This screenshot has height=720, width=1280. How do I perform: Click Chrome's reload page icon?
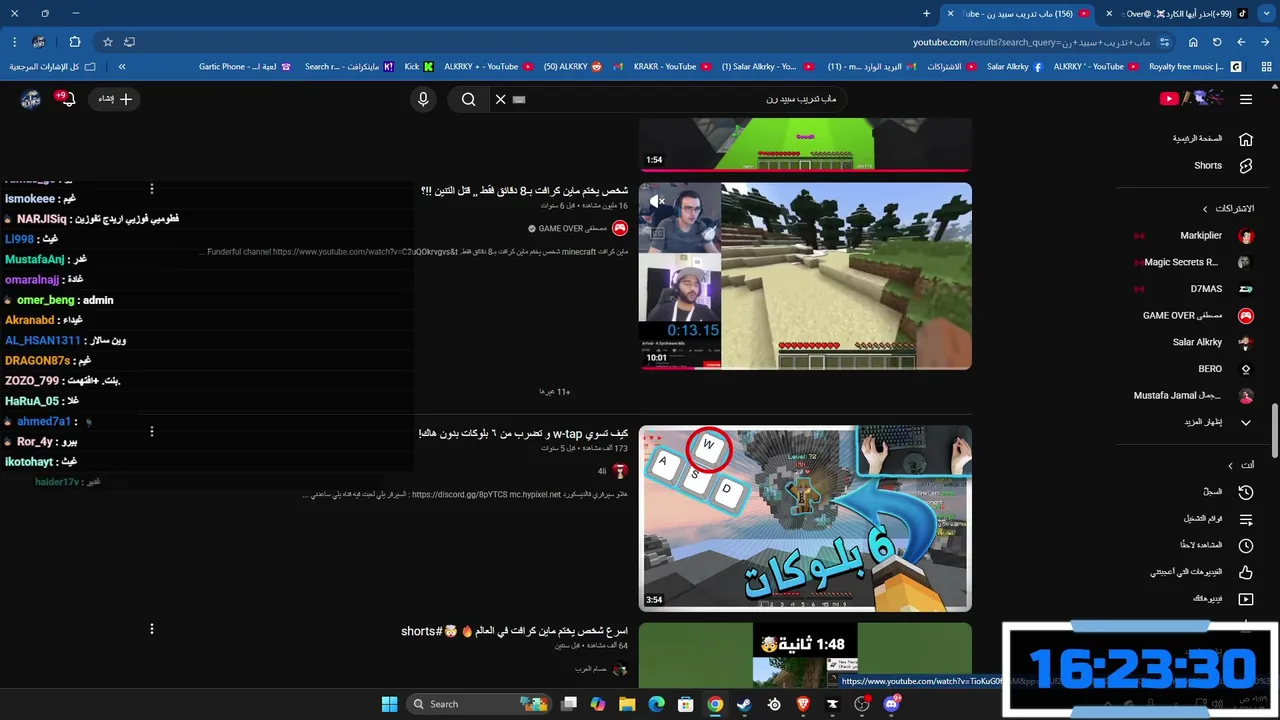click(x=1217, y=42)
